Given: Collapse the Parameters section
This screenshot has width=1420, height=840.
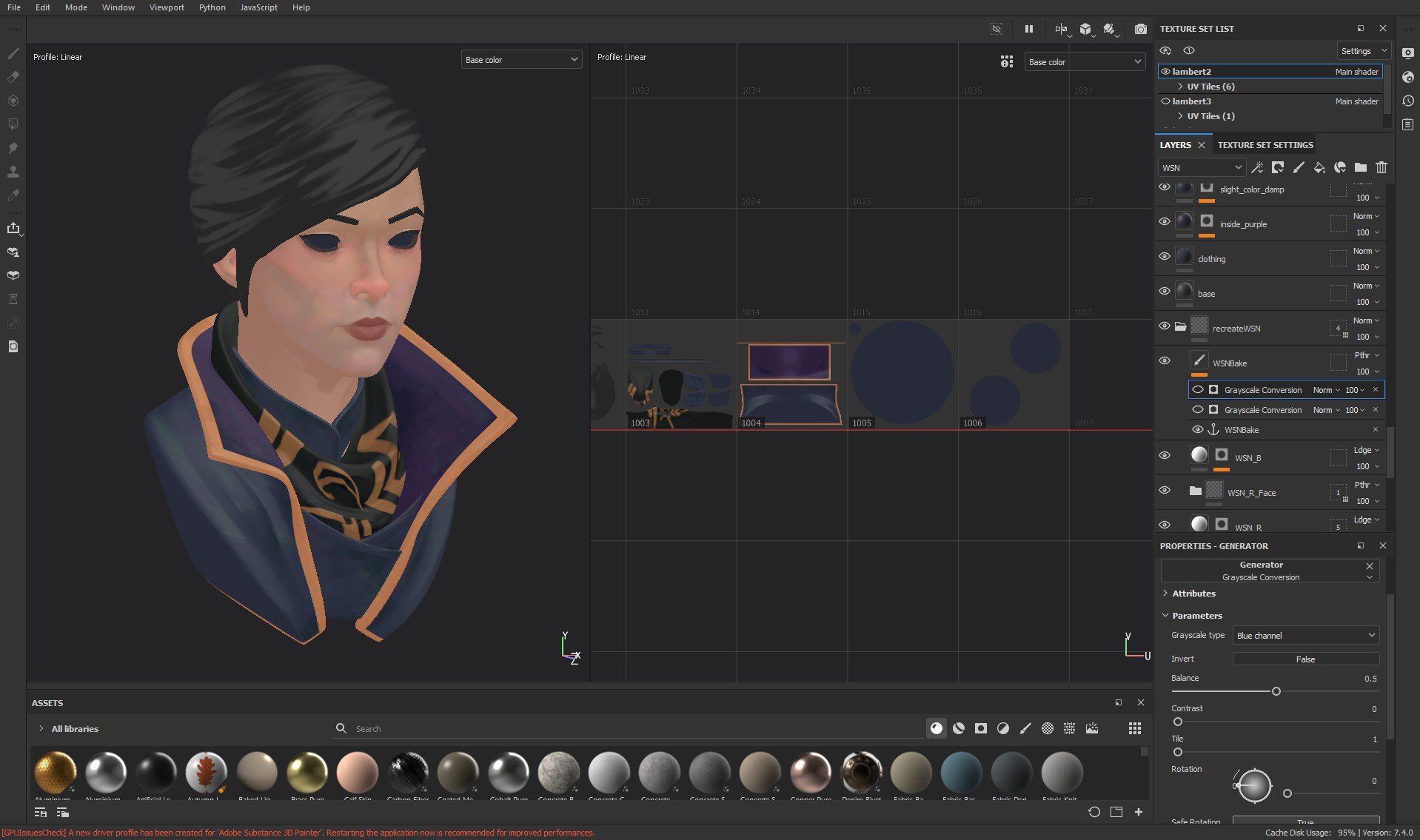Looking at the screenshot, I should pyautogui.click(x=1165, y=616).
